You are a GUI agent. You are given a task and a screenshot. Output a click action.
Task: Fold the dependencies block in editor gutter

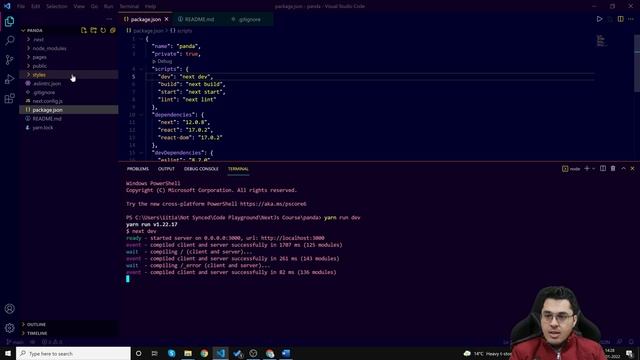click(x=142, y=115)
